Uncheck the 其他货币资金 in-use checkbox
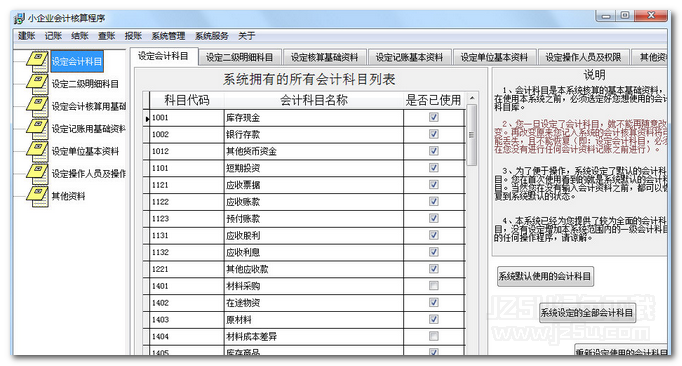The width and height of the screenshot is (682, 366). point(434,151)
